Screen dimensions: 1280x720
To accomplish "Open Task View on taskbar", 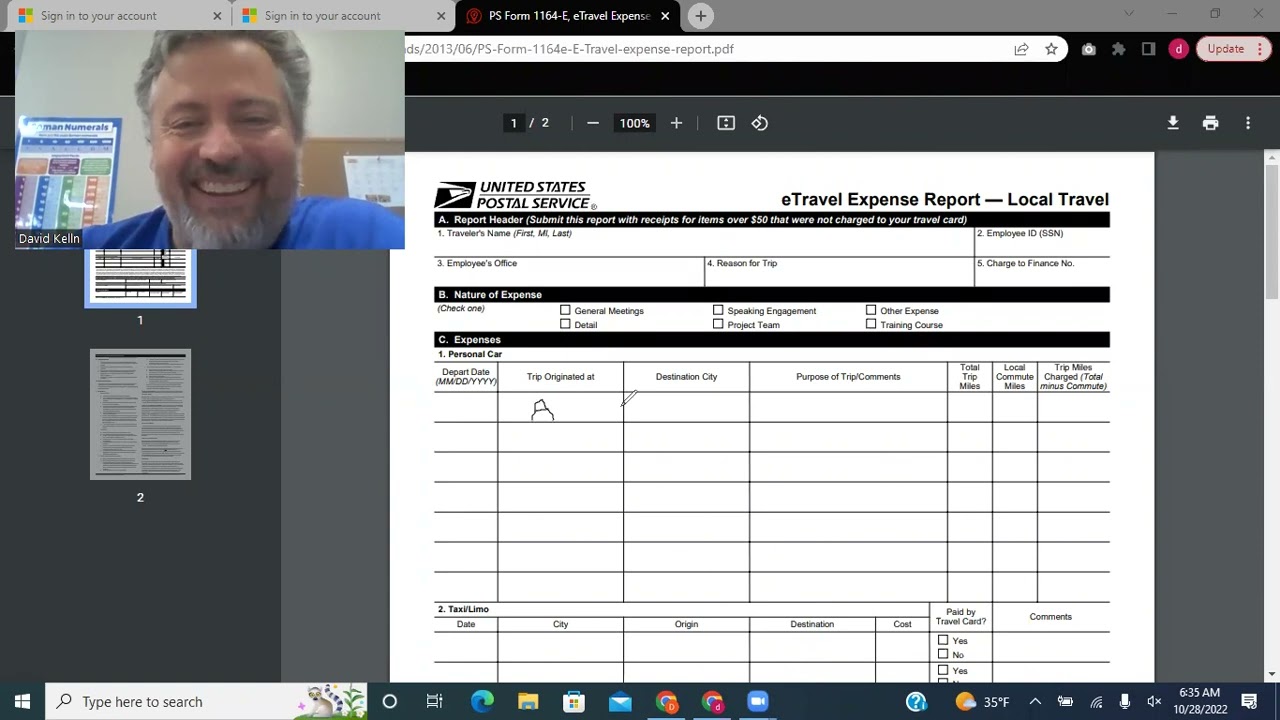I will [435, 702].
